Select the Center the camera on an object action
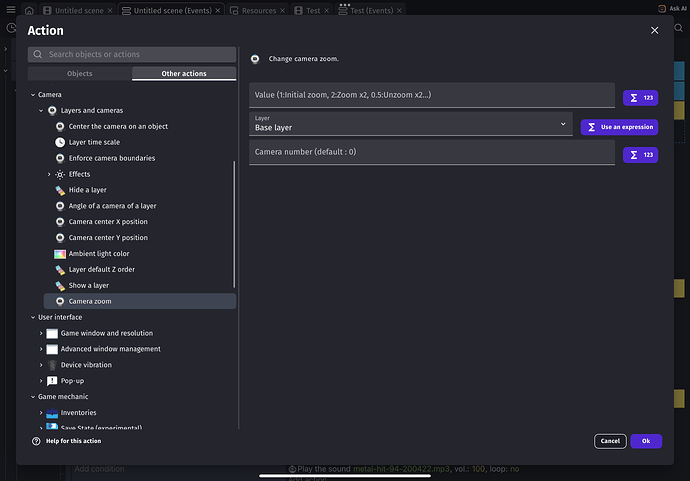Viewport: 690px width, 481px height. [118, 126]
